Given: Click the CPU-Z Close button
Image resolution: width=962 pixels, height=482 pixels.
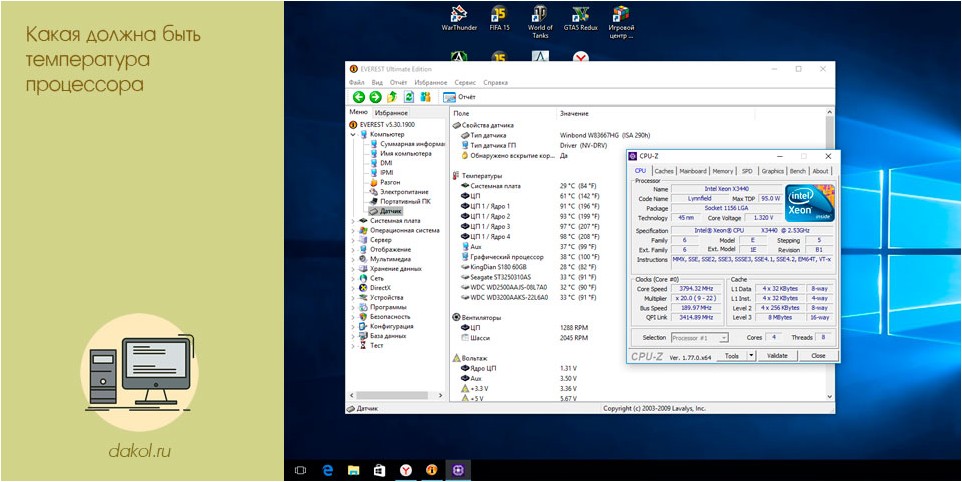Looking at the screenshot, I should coord(818,356).
